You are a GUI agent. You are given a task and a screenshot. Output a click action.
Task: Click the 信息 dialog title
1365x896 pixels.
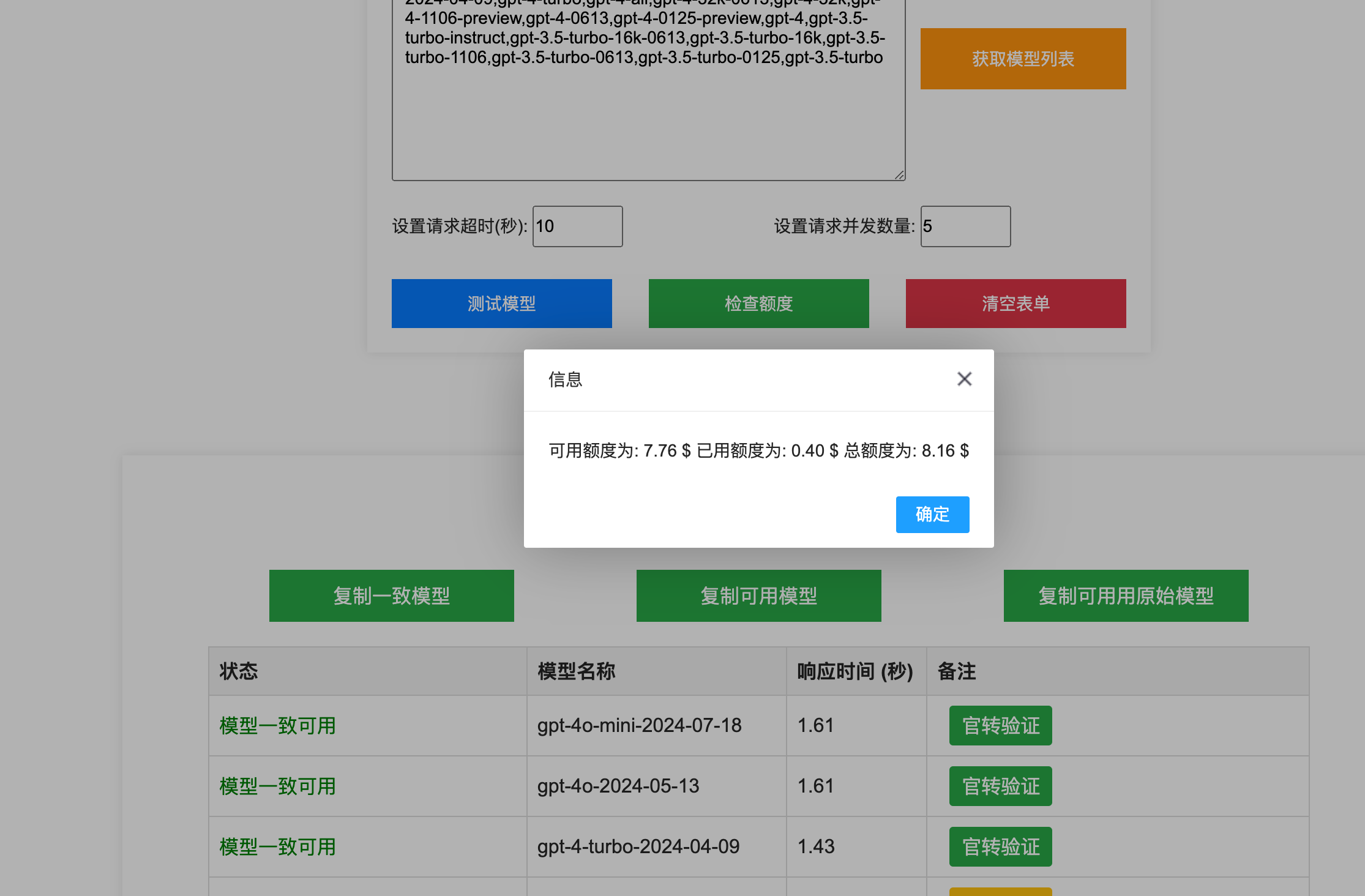565,380
